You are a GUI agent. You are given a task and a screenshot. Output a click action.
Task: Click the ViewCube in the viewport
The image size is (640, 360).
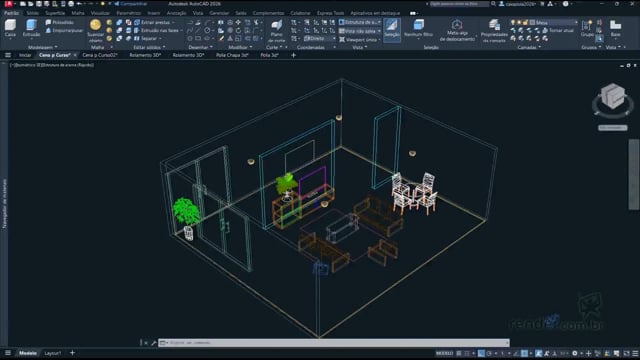pyautogui.click(x=612, y=97)
